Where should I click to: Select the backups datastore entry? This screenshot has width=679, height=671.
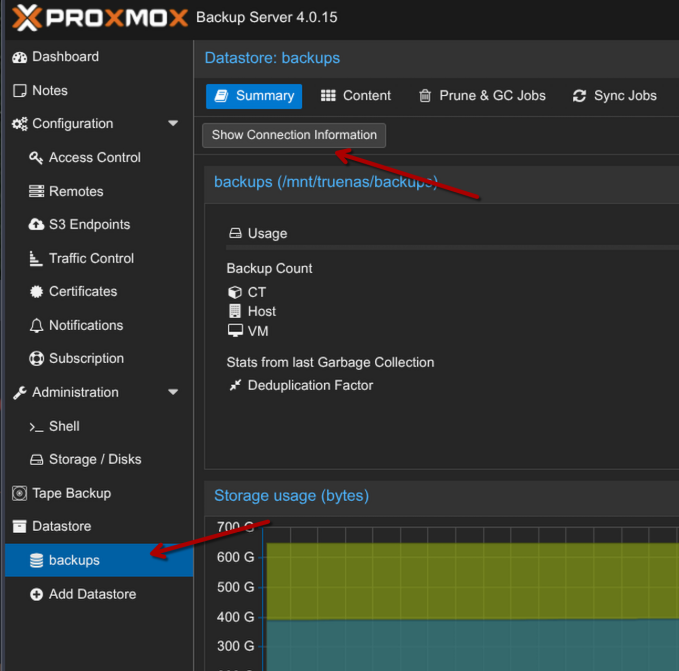[74, 560]
